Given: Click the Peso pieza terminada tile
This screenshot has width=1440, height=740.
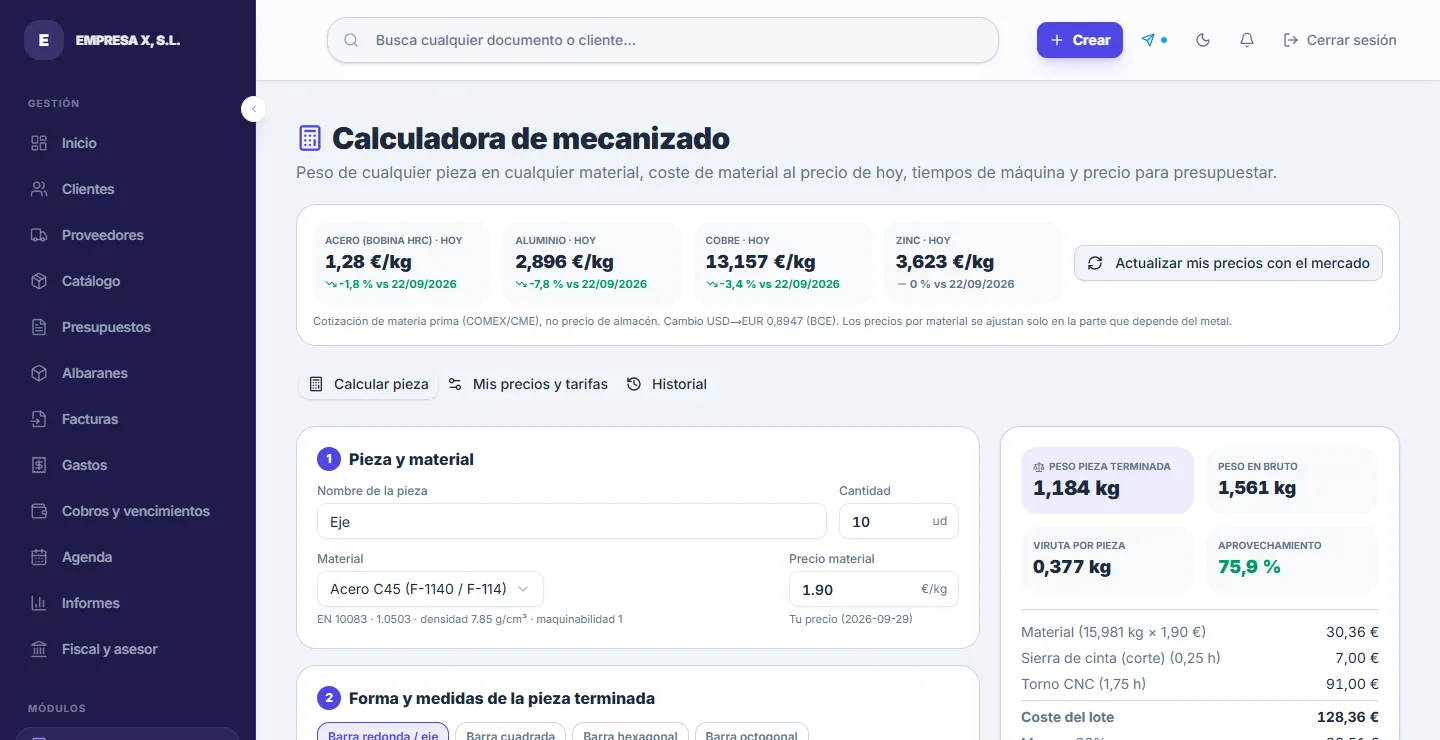Looking at the screenshot, I should click(x=1107, y=480).
